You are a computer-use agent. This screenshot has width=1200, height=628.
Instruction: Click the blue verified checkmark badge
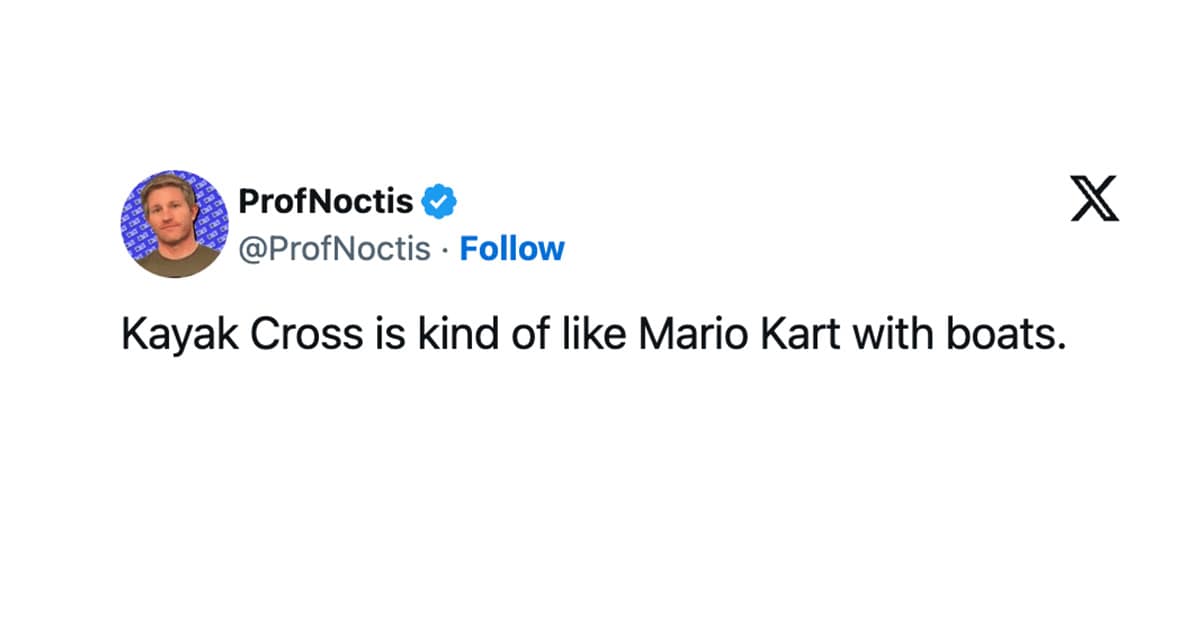click(x=438, y=201)
